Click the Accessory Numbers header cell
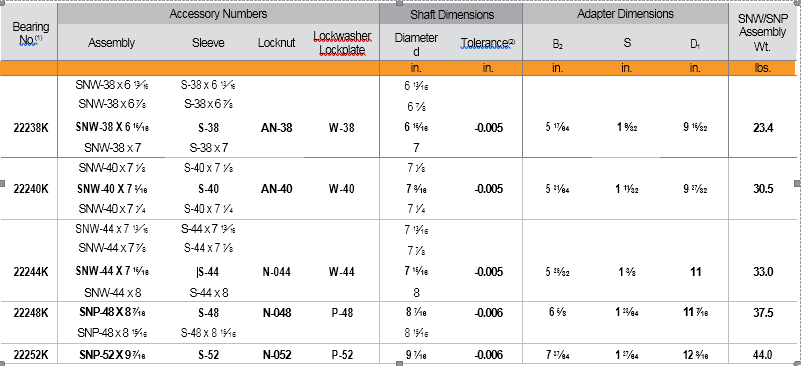801x366 pixels. [x=218, y=14]
